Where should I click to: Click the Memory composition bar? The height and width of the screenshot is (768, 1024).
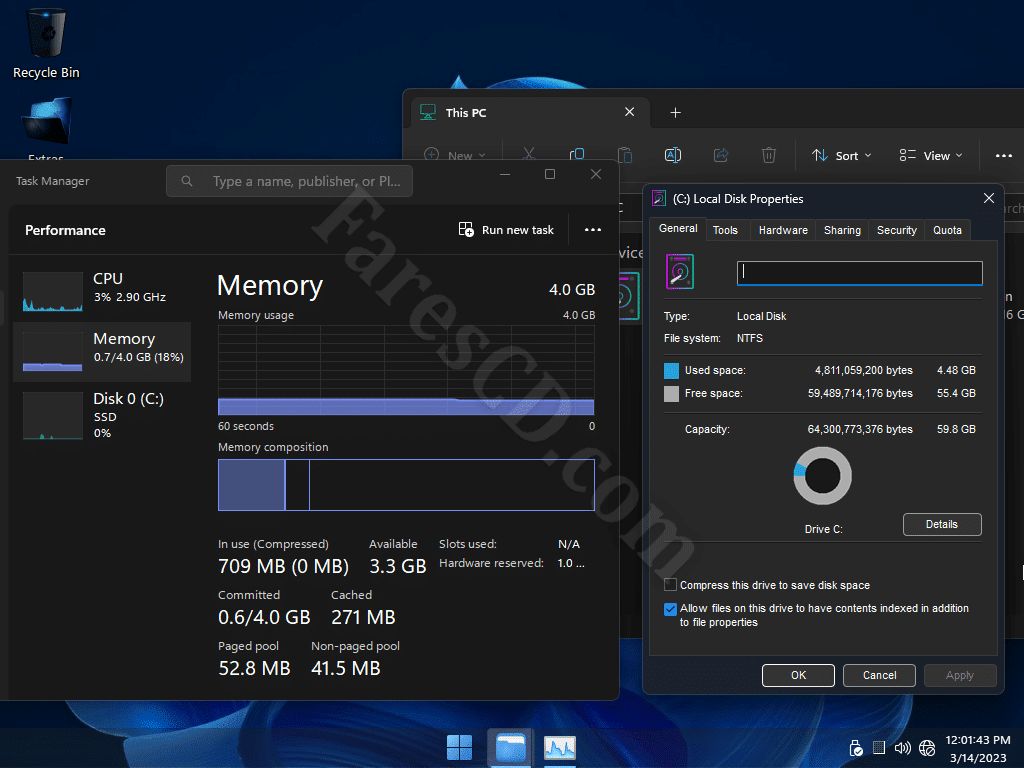click(x=406, y=485)
